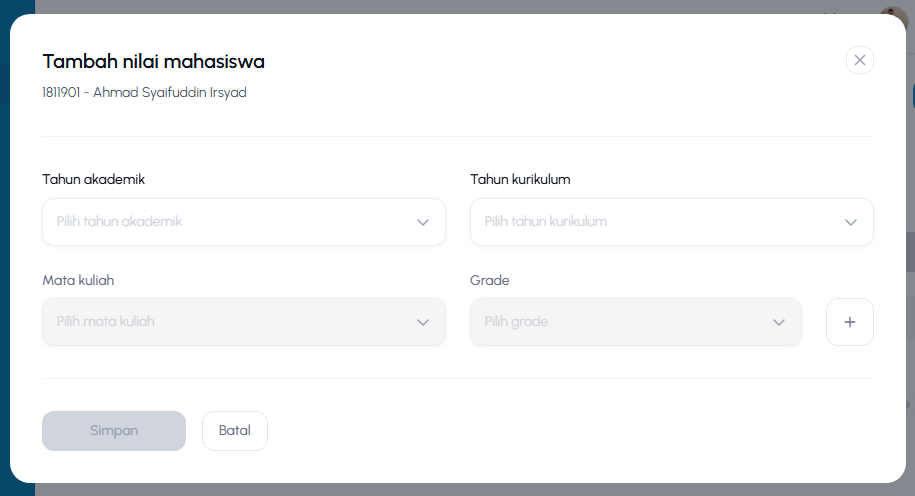Click the Tahun akademik field label
This screenshot has width=915, height=496.
coord(93,179)
